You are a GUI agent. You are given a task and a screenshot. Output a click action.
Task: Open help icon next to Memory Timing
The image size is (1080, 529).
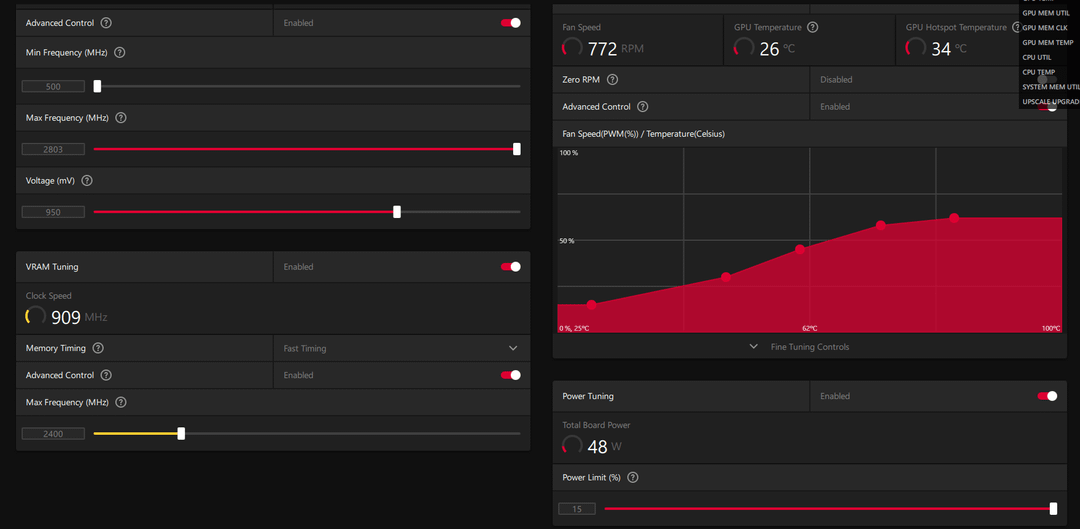tap(98, 348)
